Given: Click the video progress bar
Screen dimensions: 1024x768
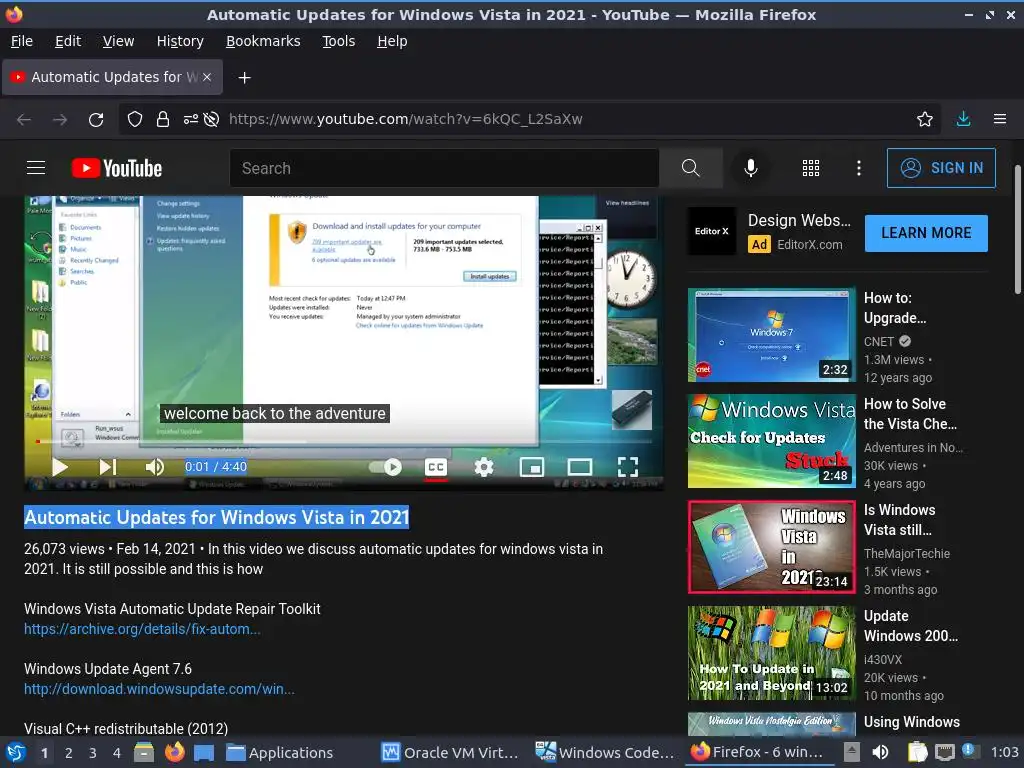Looking at the screenshot, I should point(344,442).
